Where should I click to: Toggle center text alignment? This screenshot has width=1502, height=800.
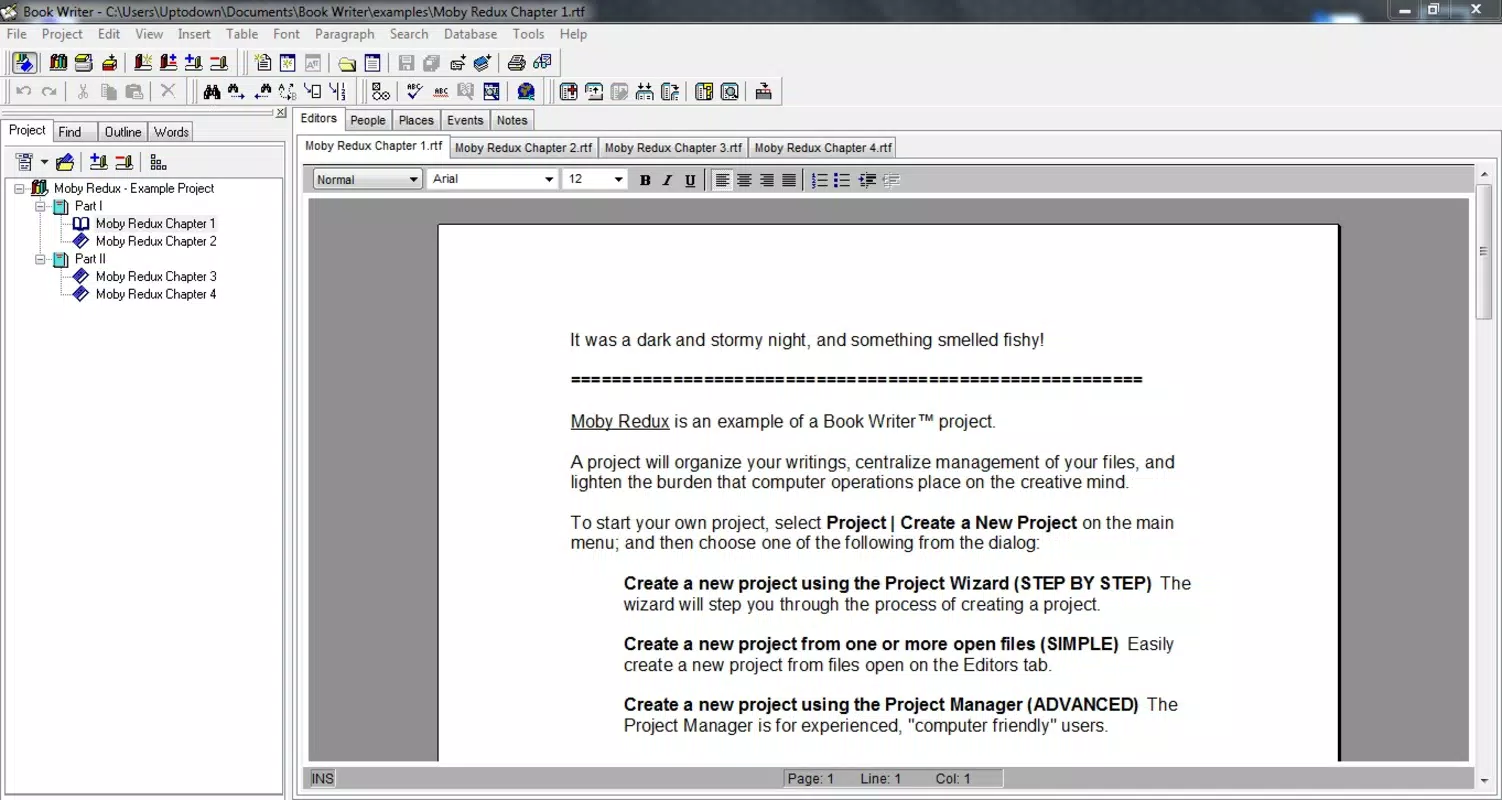tap(745, 180)
